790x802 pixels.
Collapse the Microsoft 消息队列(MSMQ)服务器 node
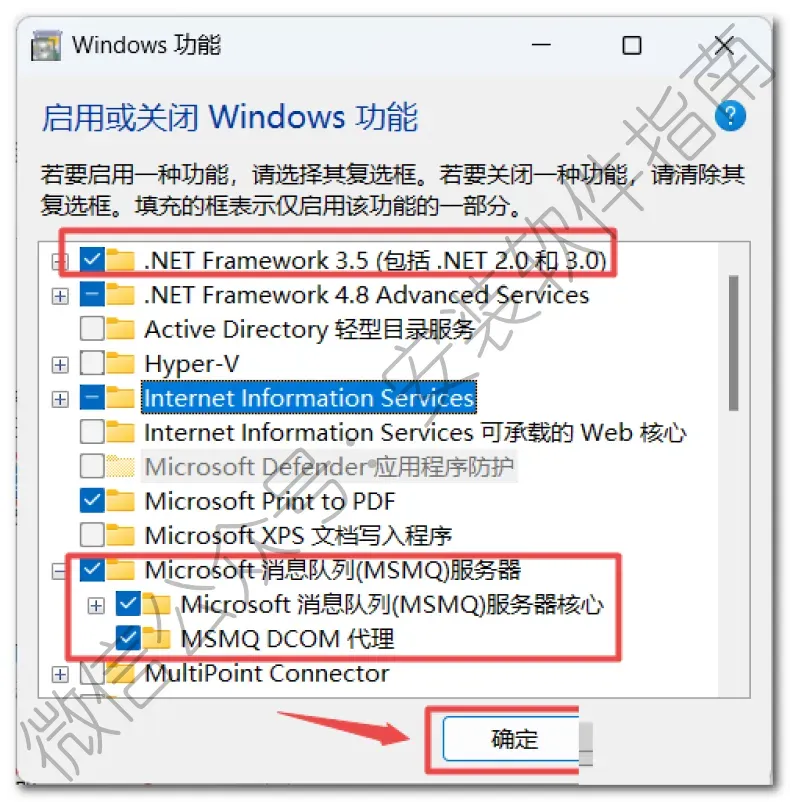click(x=59, y=571)
